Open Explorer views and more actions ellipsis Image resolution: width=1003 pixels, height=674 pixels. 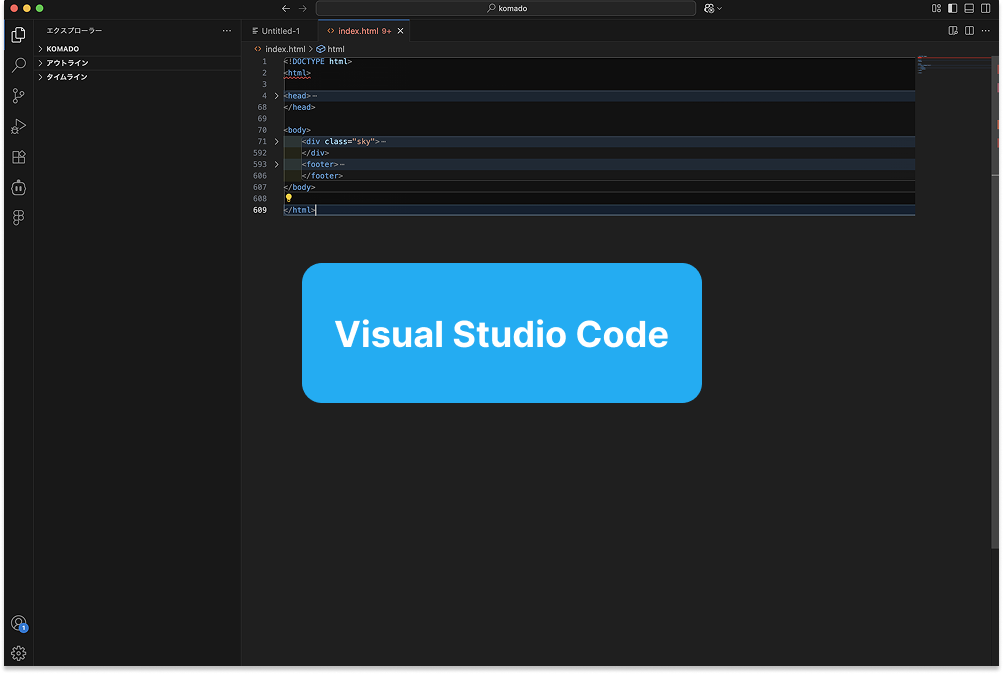(x=227, y=31)
